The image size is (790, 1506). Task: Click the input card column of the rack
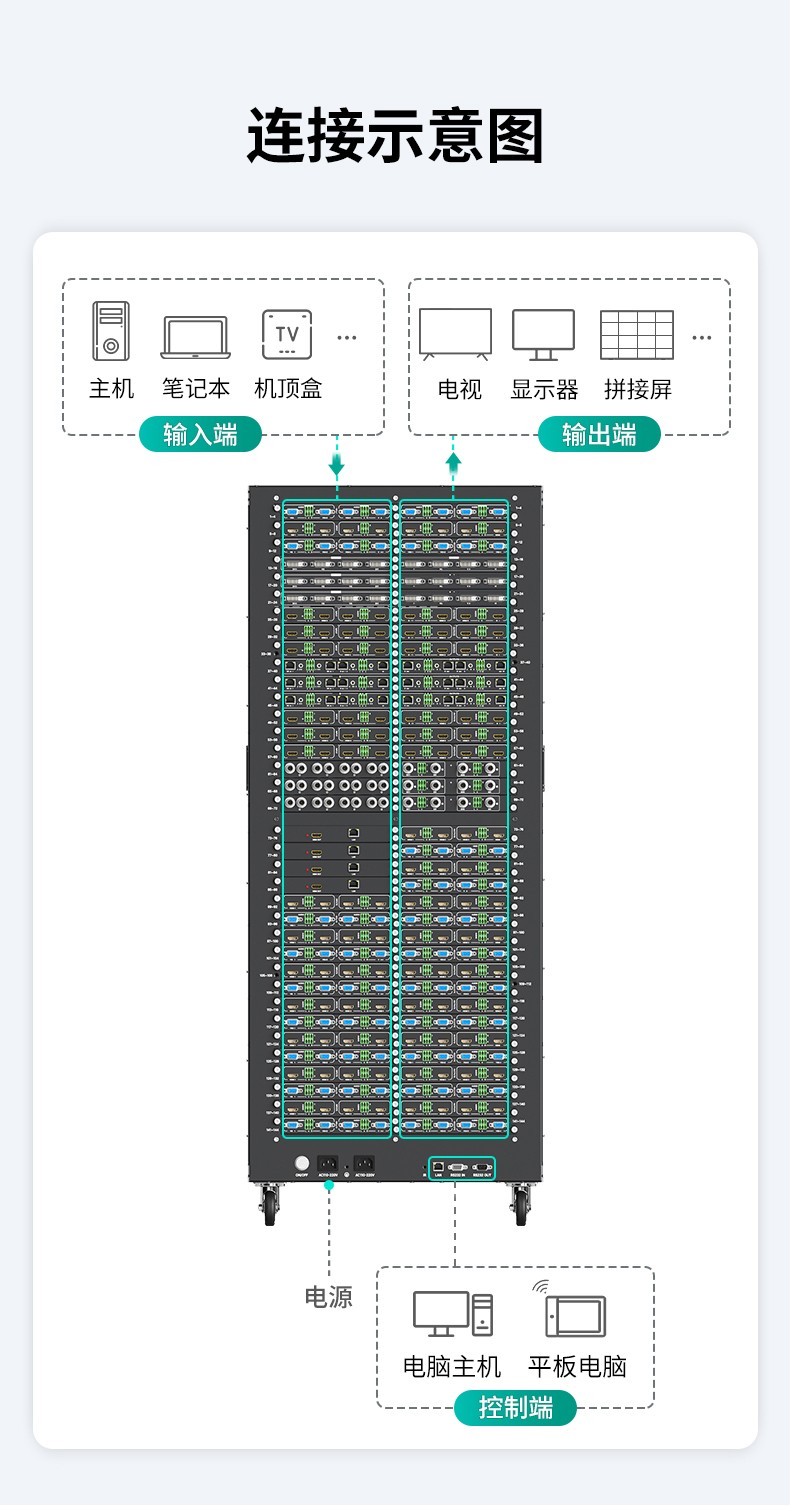point(337,819)
